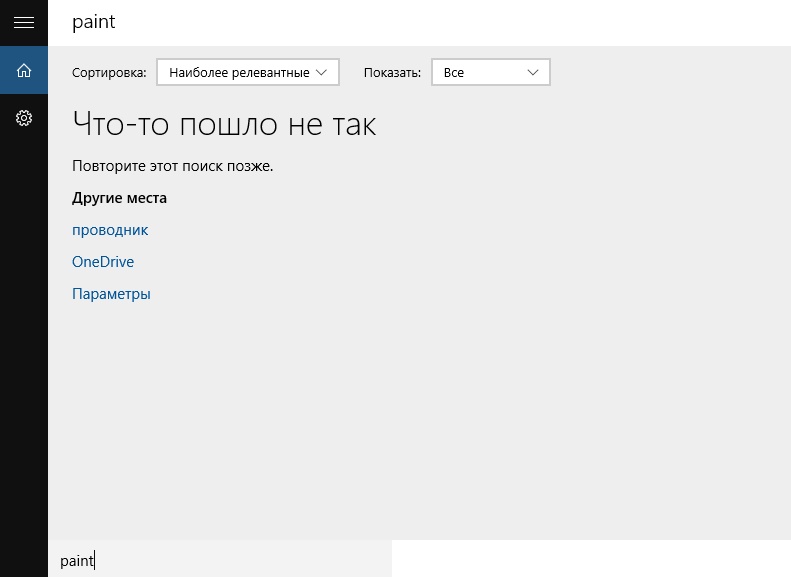The width and height of the screenshot is (791, 577).
Task: Click the 'paint' query title at top
Action: point(94,22)
